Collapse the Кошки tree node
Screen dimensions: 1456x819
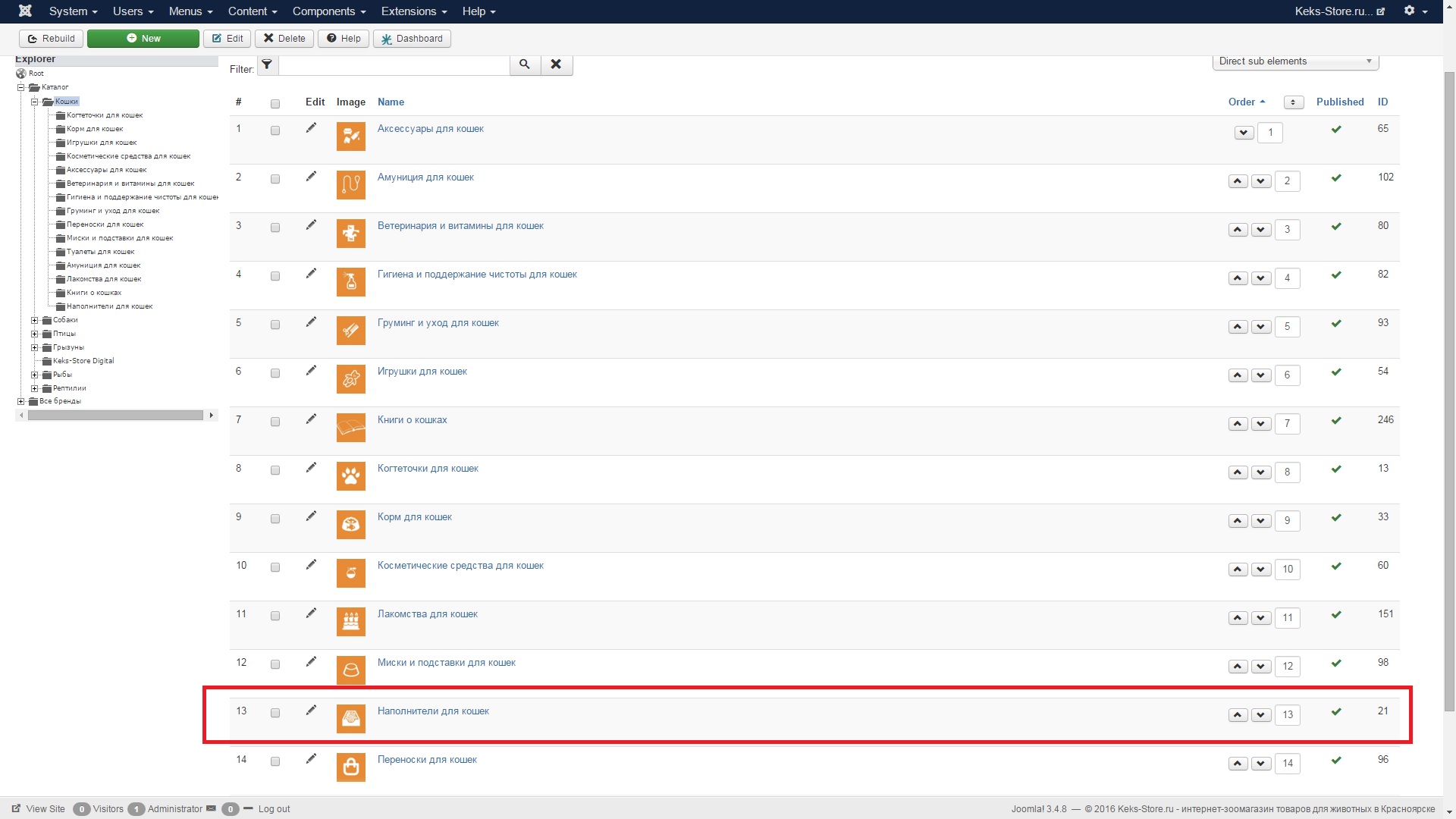34,102
